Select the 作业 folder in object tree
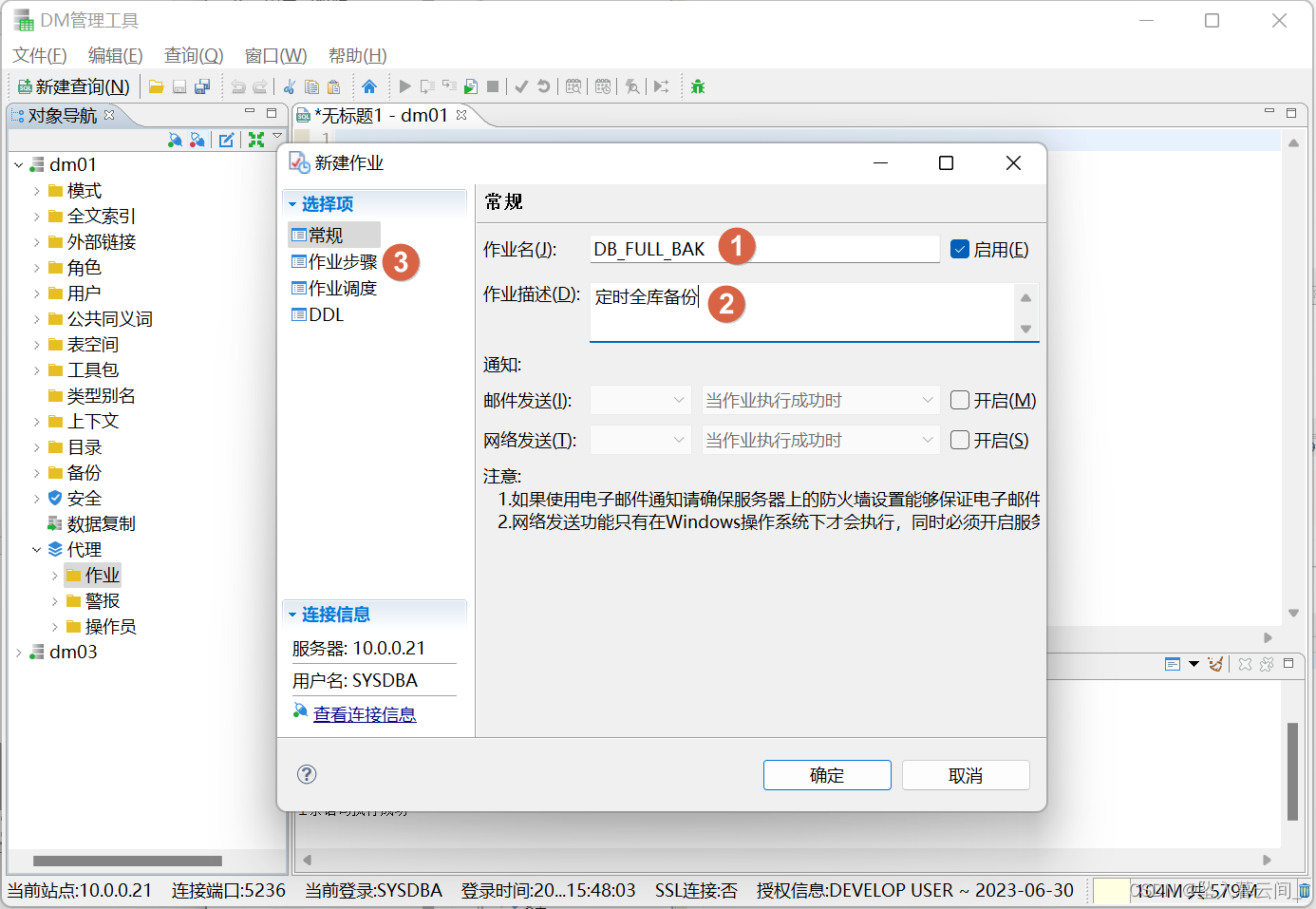 pos(93,575)
